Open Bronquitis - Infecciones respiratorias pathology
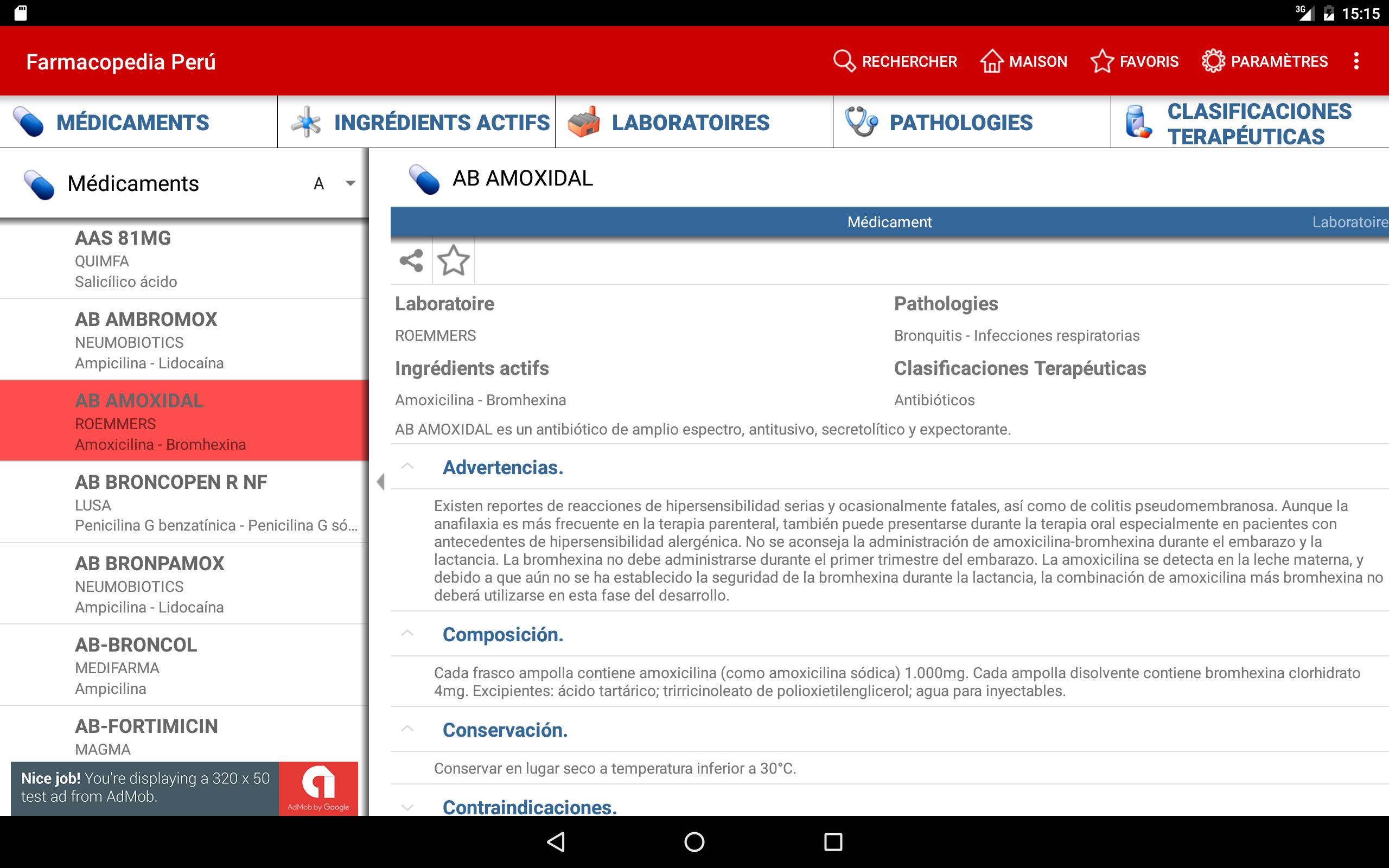 pos(1016,335)
